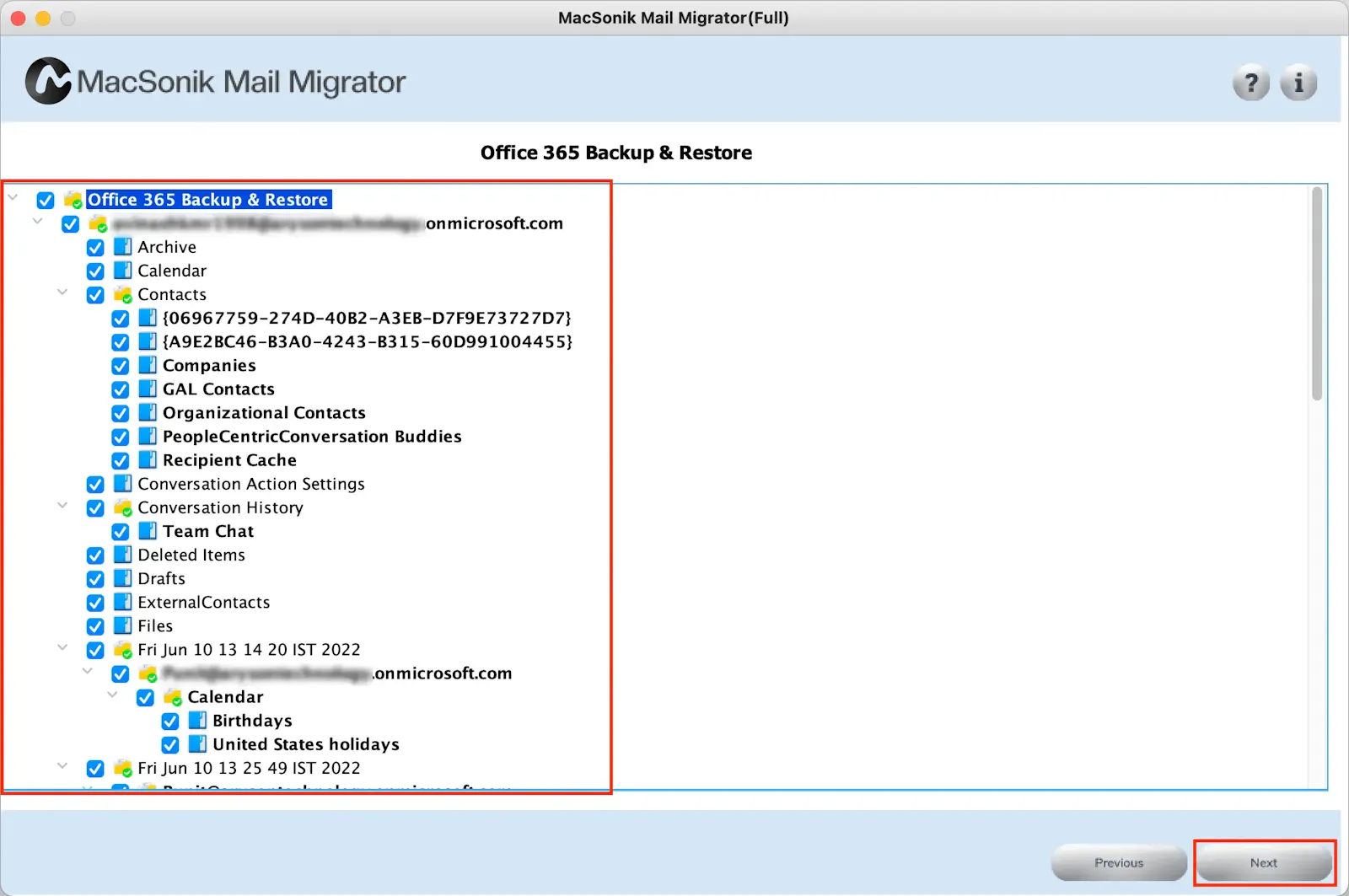The image size is (1349, 896).
Task: Collapse the Contacts tree node
Action: tap(62, 292)
